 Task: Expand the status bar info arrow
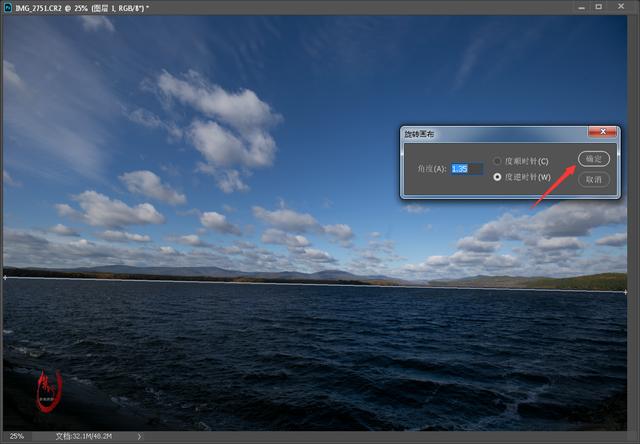139,437
